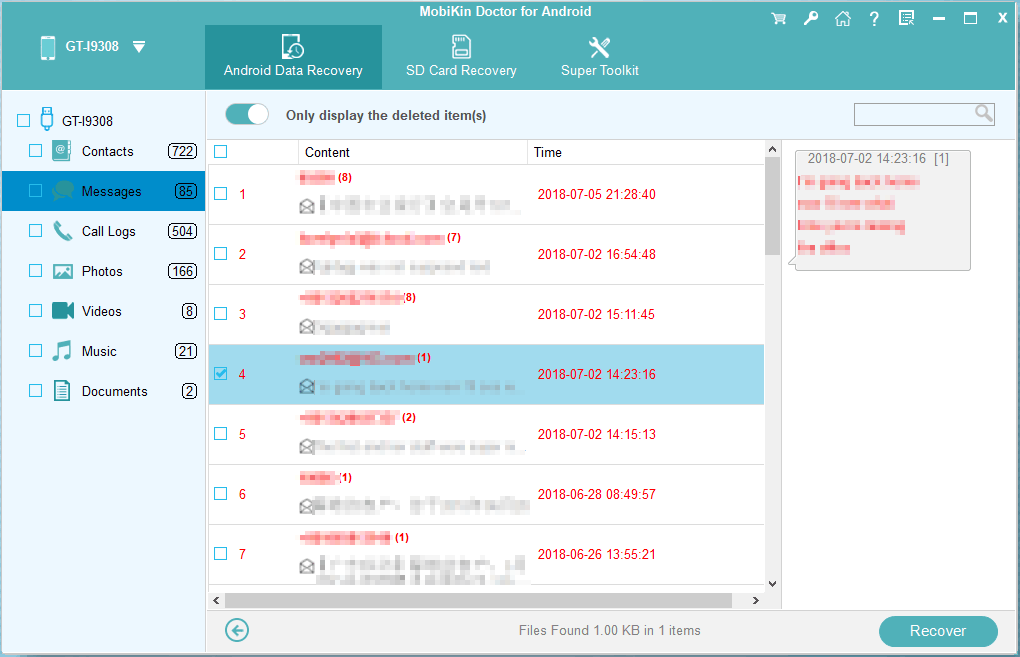The width and height of the screenshot is (1020, 657).
Task: Toggle 'Only display the deleted item(s)' switch
Action: (x=247, y=114)
